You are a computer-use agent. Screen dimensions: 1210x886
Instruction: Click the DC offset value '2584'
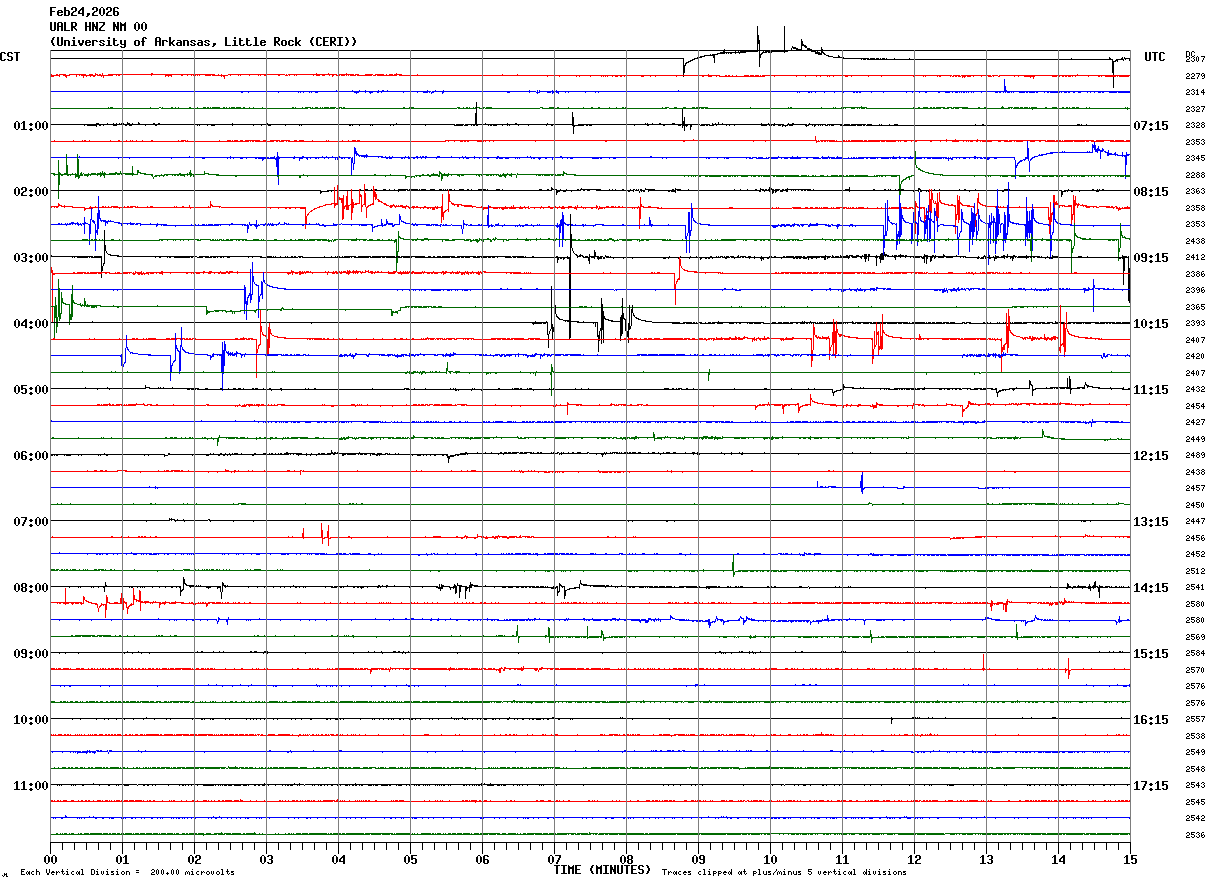pyautogui.click(x=1195, y=653)
